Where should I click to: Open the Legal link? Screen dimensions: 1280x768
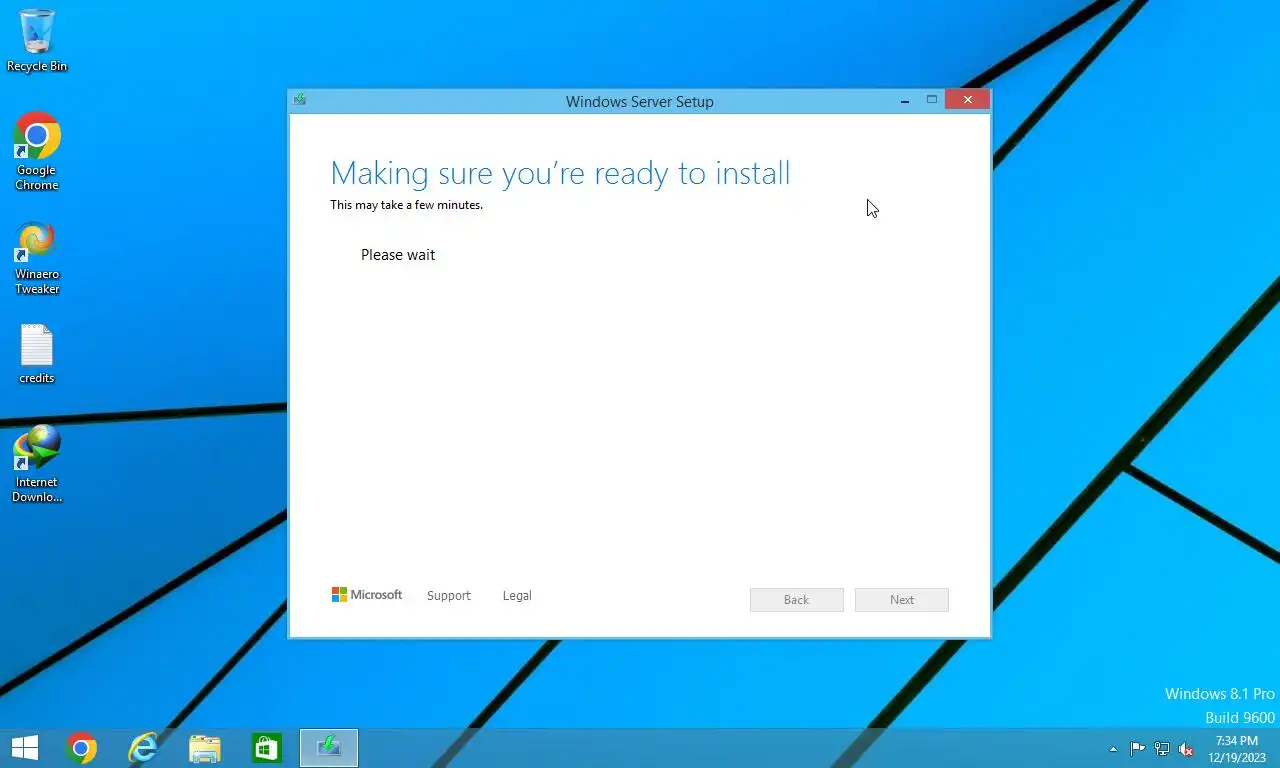(517, 596)
